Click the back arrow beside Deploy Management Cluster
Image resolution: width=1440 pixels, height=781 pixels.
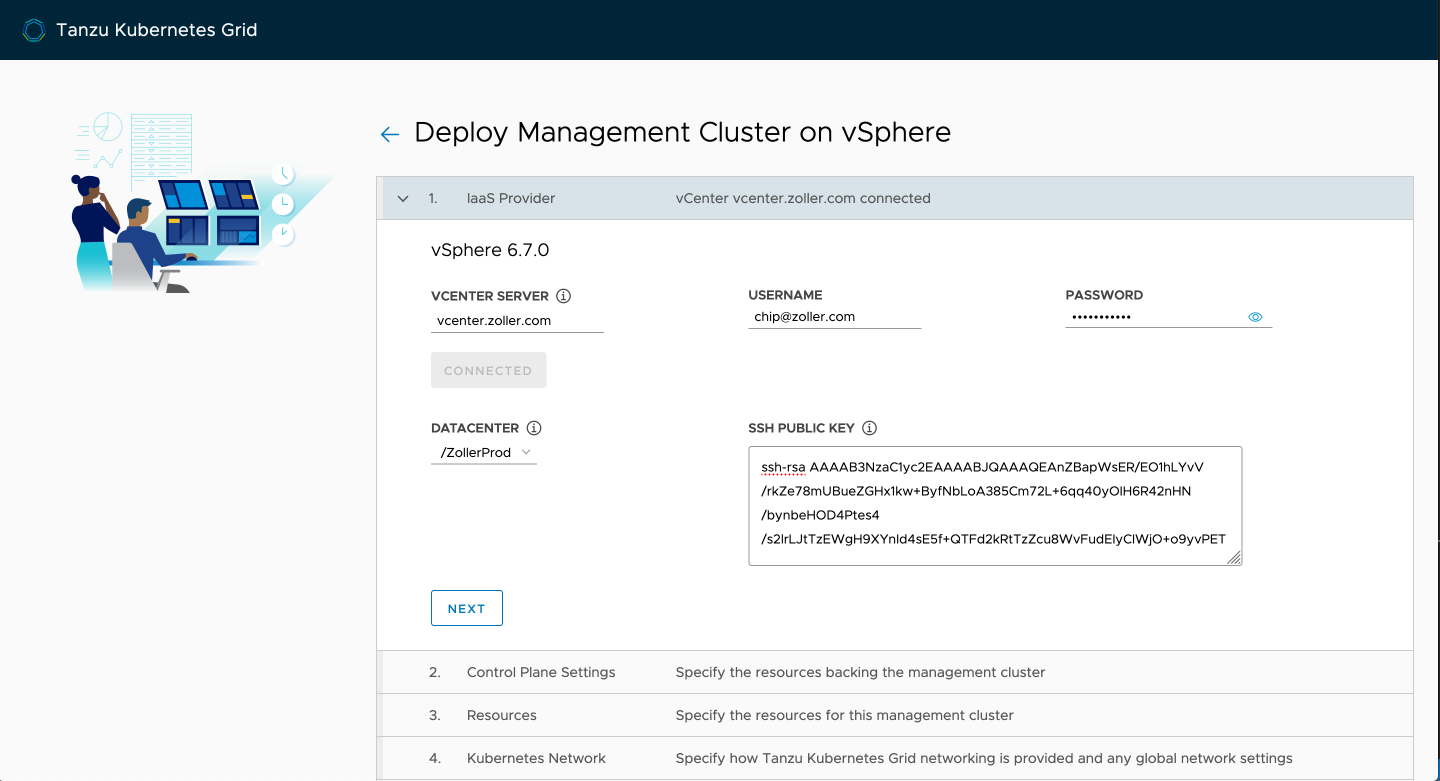click(x=390, y=134)
